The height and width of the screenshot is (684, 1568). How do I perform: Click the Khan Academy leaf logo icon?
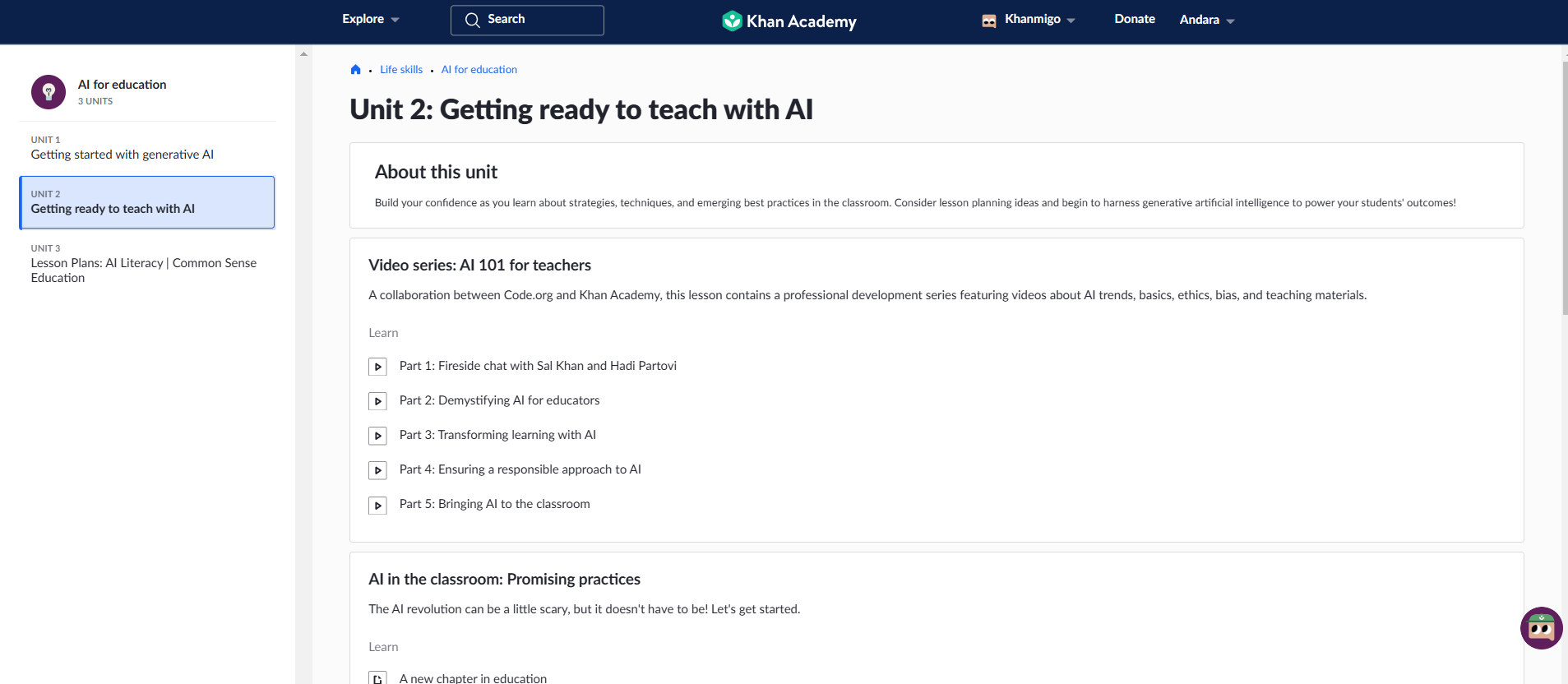pos(732,21)
